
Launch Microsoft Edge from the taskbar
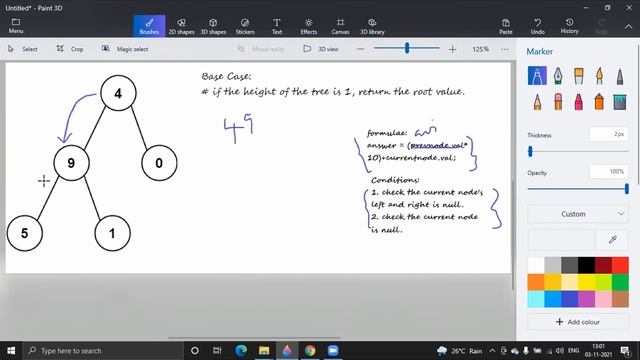click(241, 351)
